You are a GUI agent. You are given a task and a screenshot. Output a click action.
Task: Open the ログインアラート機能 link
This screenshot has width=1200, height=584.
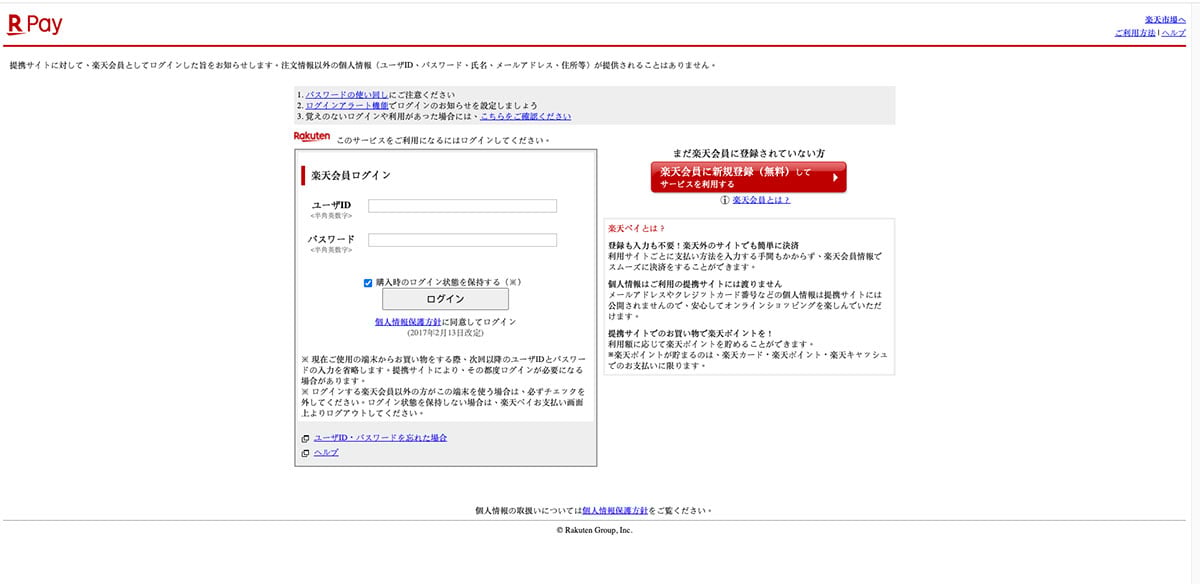[347, 105]
